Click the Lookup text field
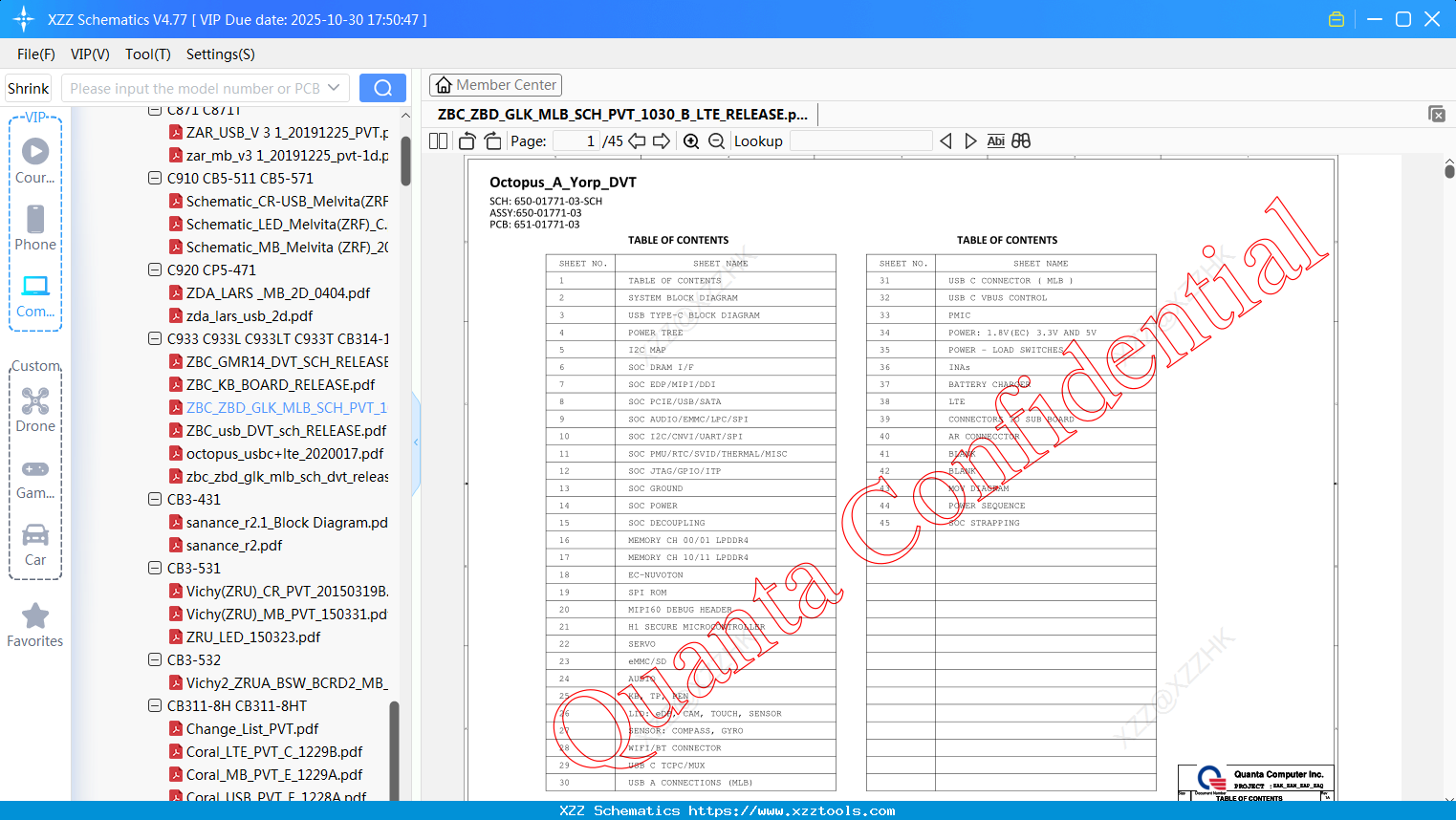Image resolution: width=1456 pixels, height=820 pixels. tap(860, 141)
